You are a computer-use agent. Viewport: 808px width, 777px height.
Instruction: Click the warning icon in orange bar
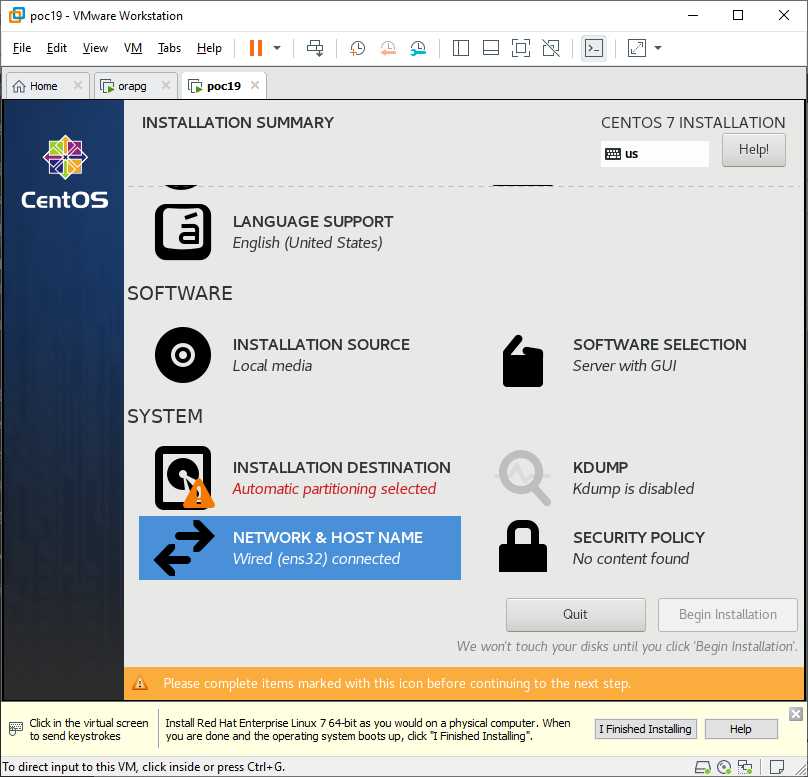click(x=140, y=684)
